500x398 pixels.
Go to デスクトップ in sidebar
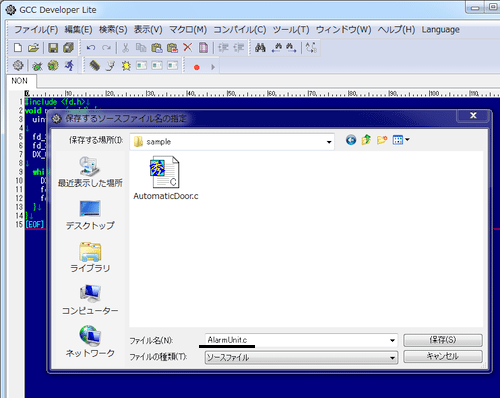(x=90, y=215)
